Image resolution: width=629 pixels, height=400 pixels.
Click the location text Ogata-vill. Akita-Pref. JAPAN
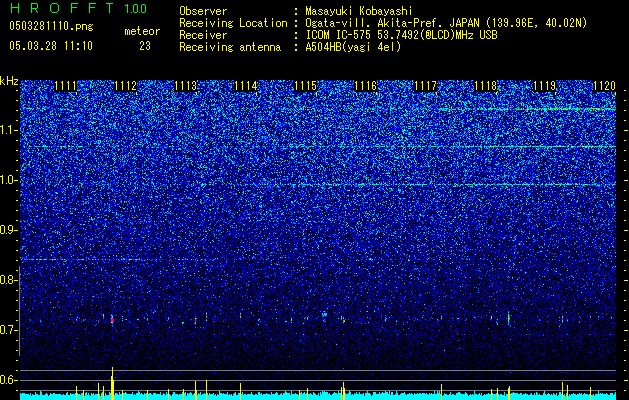coord(392,23)
